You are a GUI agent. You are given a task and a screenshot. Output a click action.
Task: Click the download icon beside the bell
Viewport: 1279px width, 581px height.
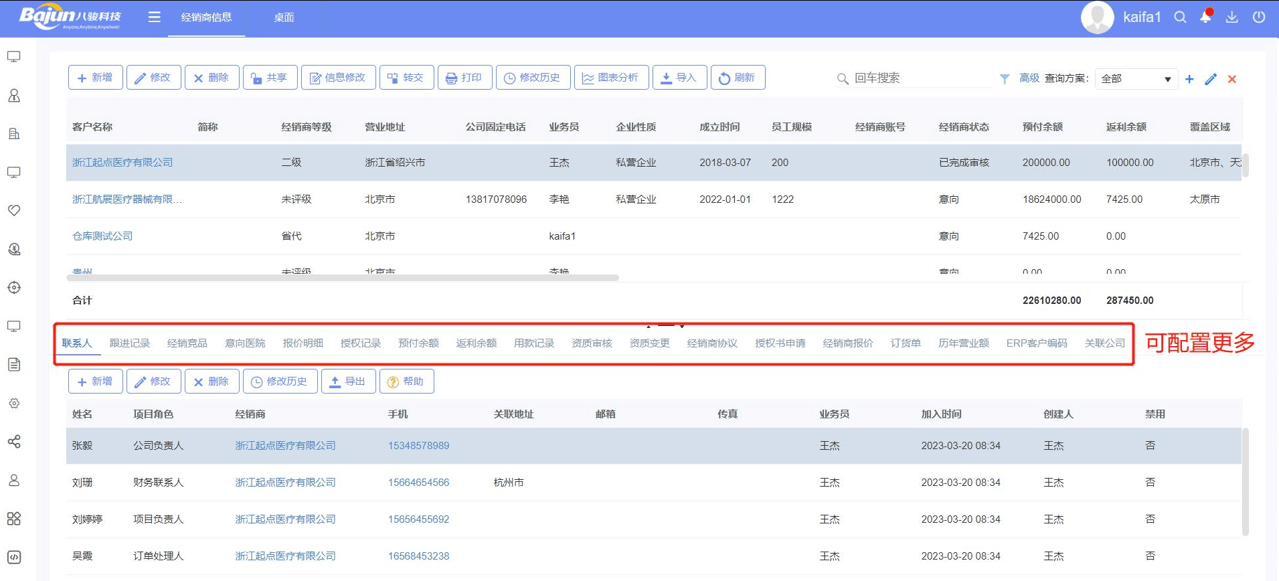tap(1232, 16)
